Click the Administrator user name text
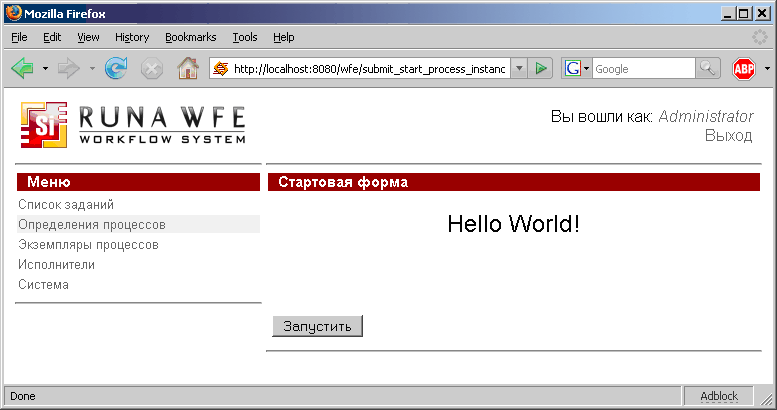Viewport: 777px width, 410px height. [706, 116]
